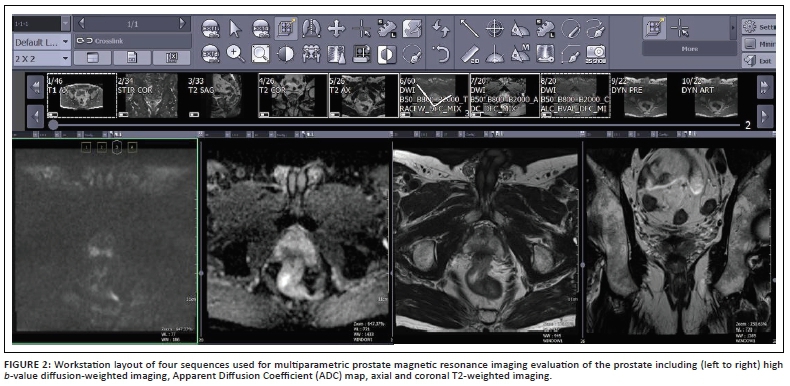Open the More tools panel
The height and width of the screenshot is (386, 790).
[x=689, y=49]
